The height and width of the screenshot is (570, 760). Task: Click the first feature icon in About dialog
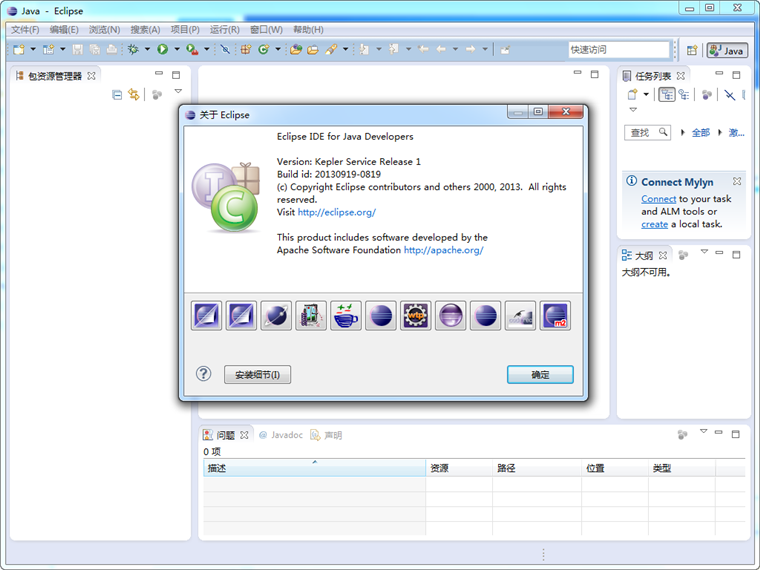[x=206, y=316]
